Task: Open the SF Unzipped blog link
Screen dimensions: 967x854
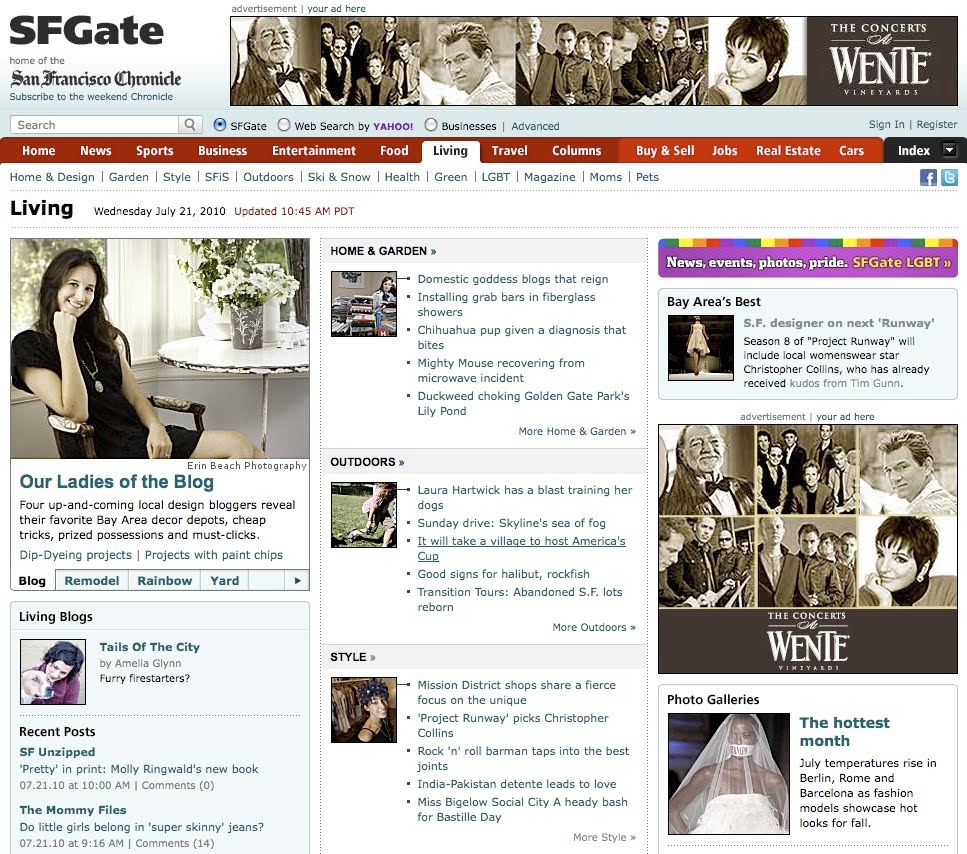Action: coord(57,752)
